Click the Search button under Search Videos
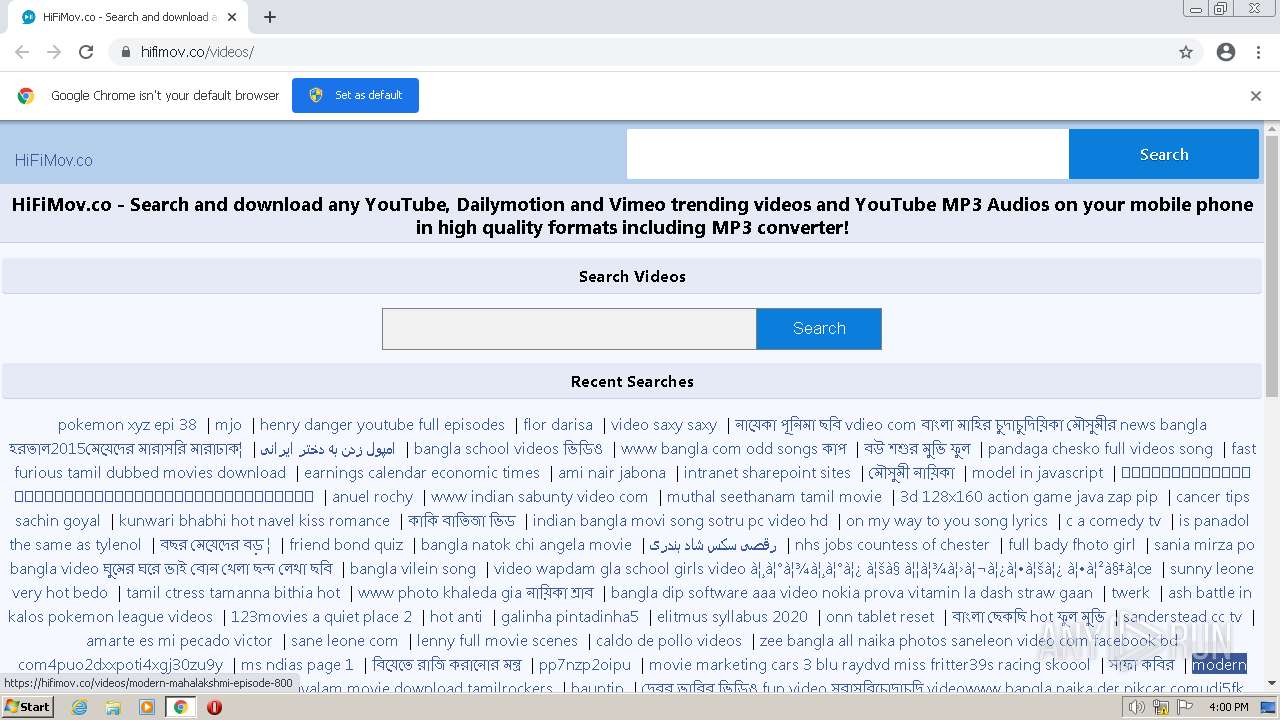This screenshot has height=720, width=1280. coord(819,329)
